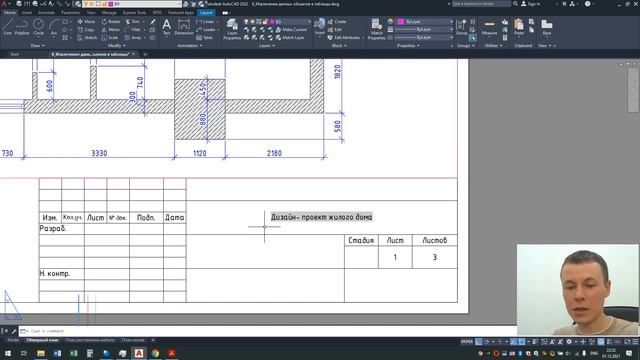Click the Trim tool
The width and height of the screenshot is (640, 360).
click(x=133, y=21)
